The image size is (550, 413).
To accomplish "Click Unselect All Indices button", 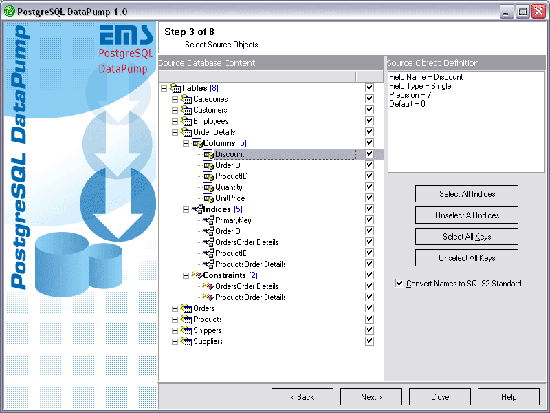I will pyautogui.click(x=467, y=215).
